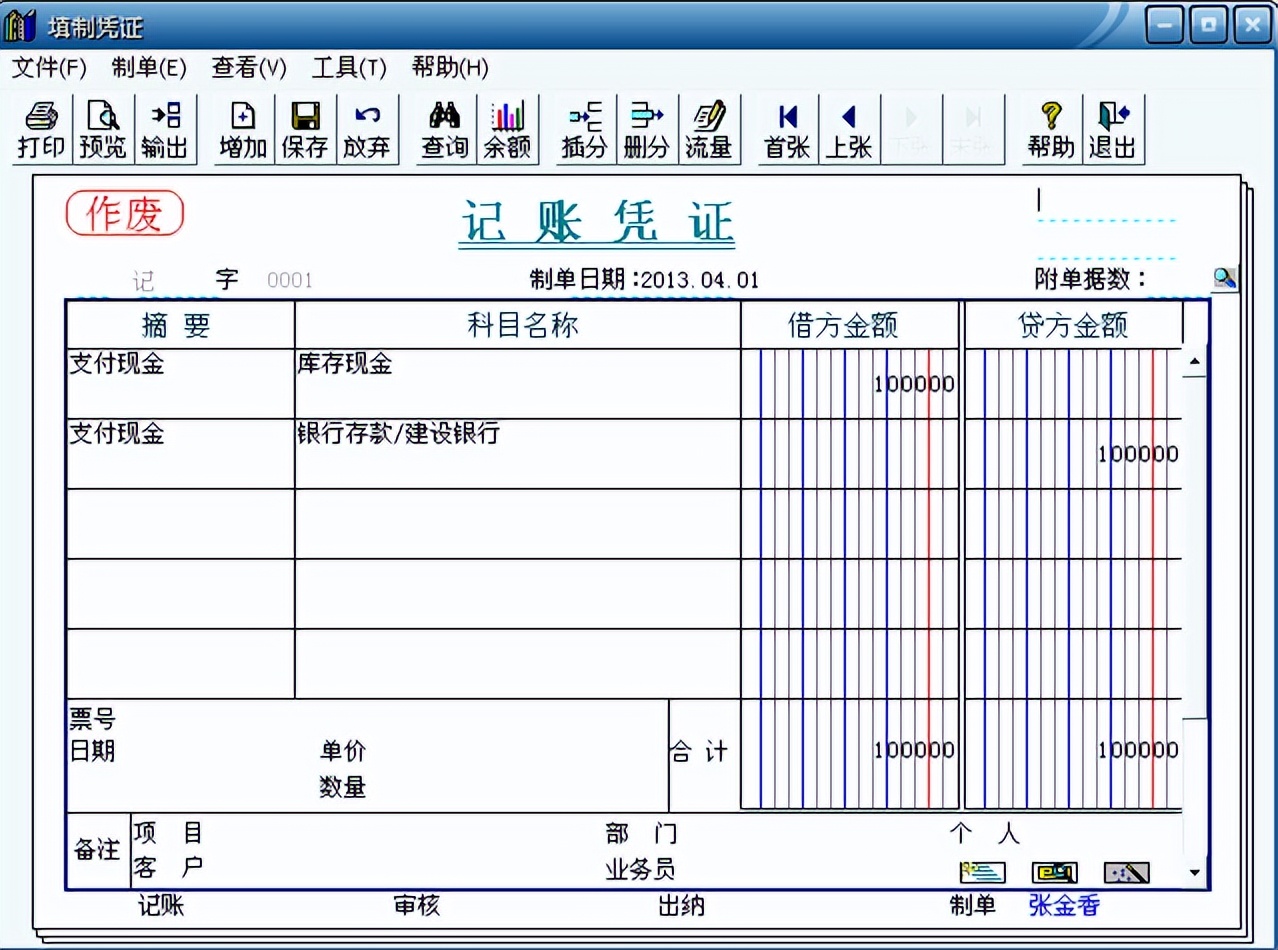Open the 查询 (Query) binoculars icon
Screen dimensions: 1278x950
click(443, 128)
